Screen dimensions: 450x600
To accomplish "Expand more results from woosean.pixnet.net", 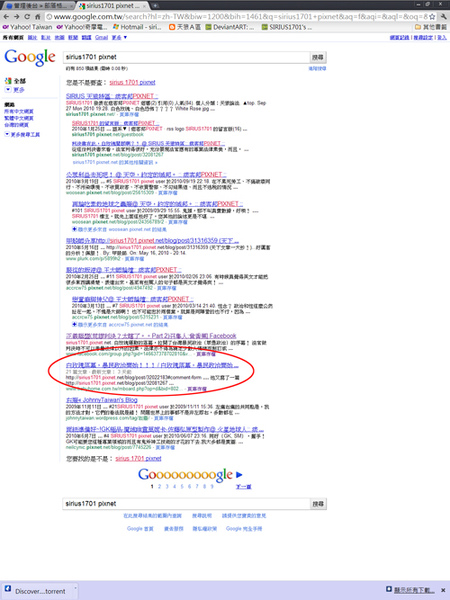I will coord(119,230).
